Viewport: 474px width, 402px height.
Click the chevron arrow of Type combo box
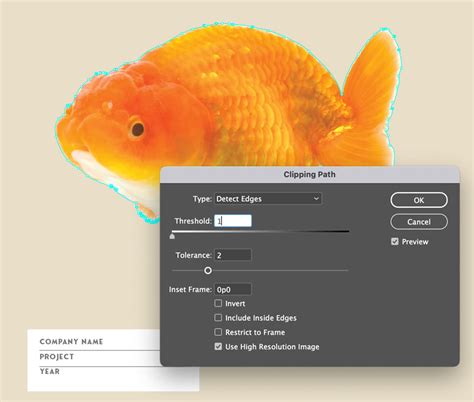pos(316,199)
